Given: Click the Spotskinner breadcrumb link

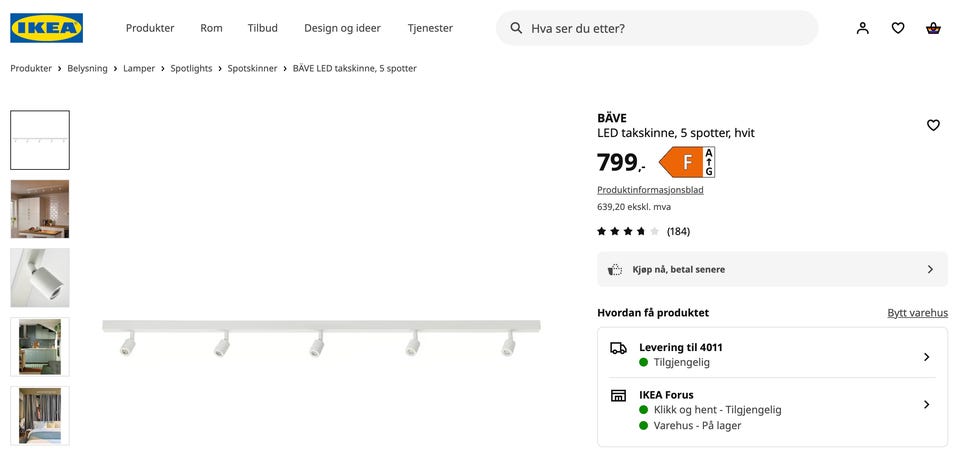Looking at the screenshot, I should pyautogui.click(x=252, y=69).
